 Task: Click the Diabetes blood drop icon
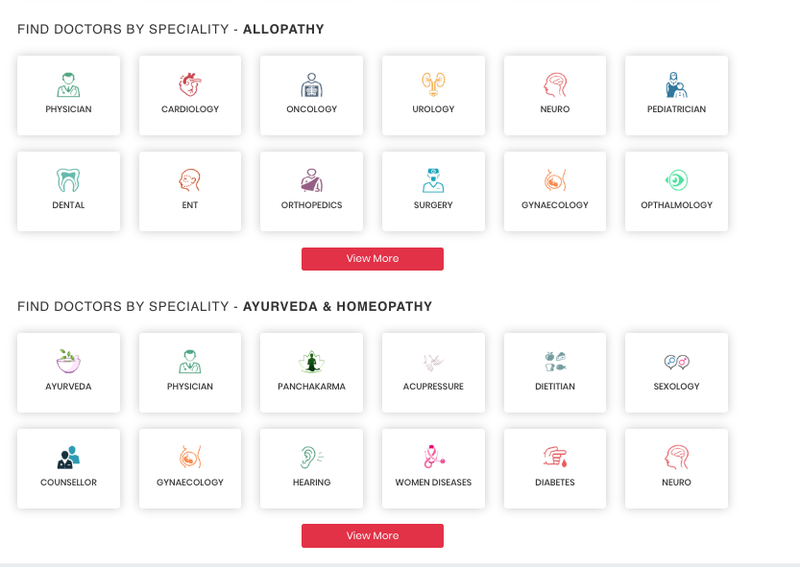tap(555, 457)
